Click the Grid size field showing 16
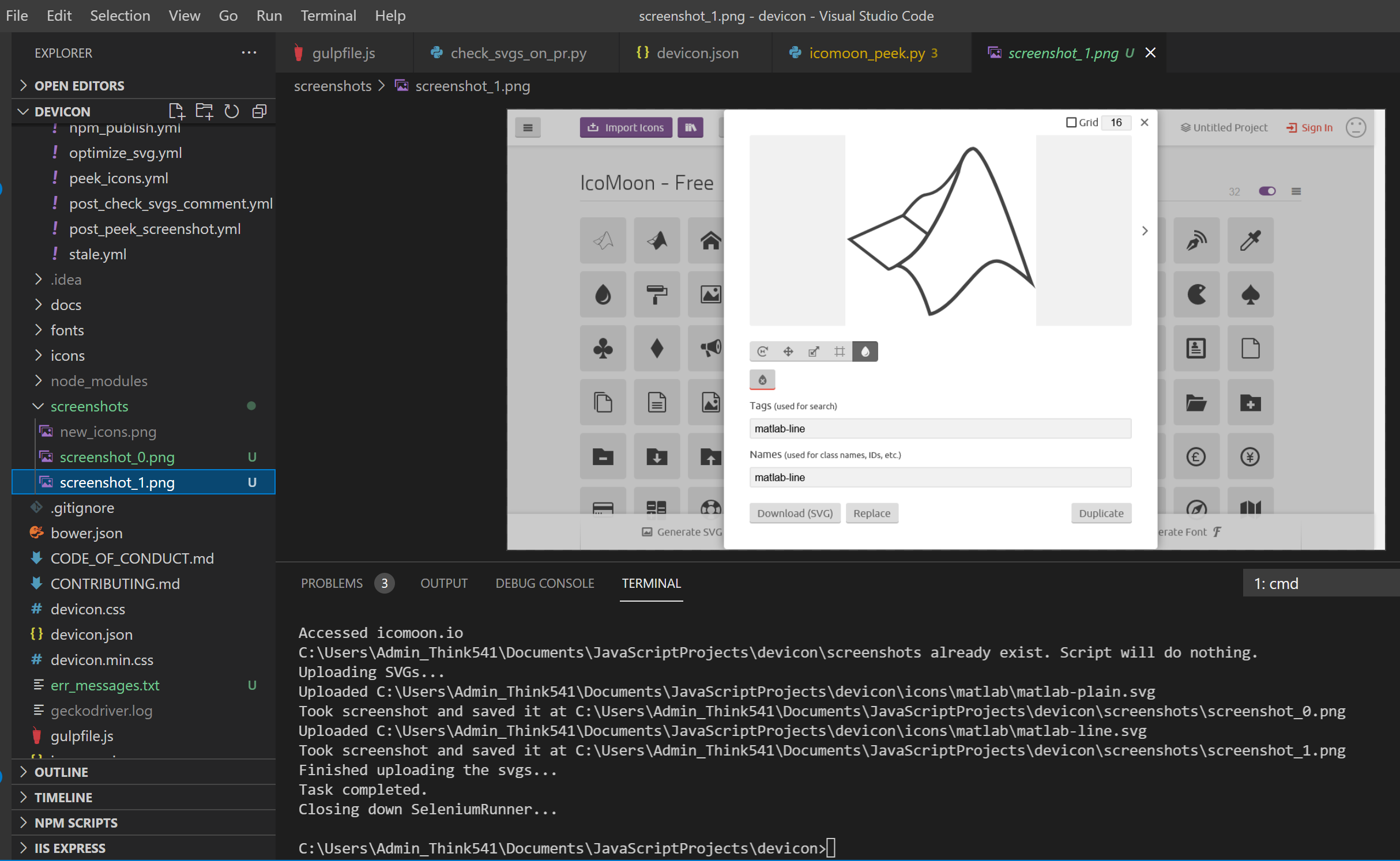1400x861 pixels. tap(1116, 122)
